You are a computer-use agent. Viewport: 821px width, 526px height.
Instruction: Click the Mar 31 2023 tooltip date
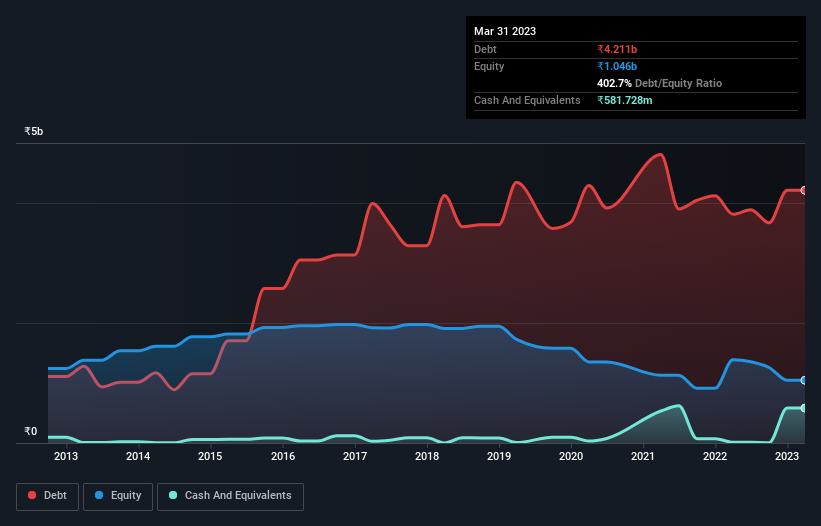point(505,31)
